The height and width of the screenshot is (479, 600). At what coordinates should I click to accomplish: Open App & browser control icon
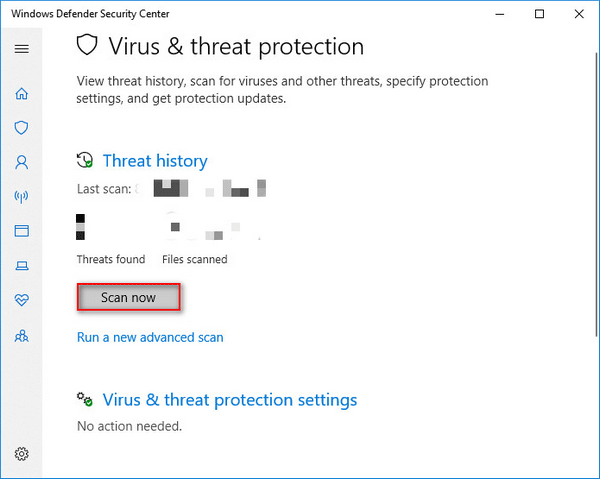(21, 231)
